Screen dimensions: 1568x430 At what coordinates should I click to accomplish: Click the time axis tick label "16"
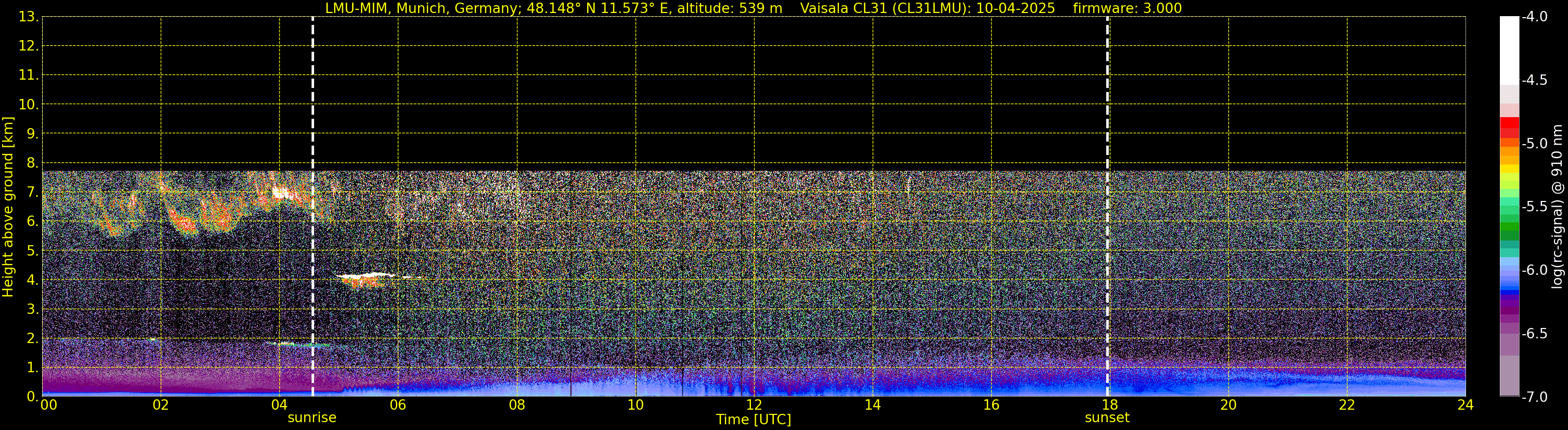point(992,405)
